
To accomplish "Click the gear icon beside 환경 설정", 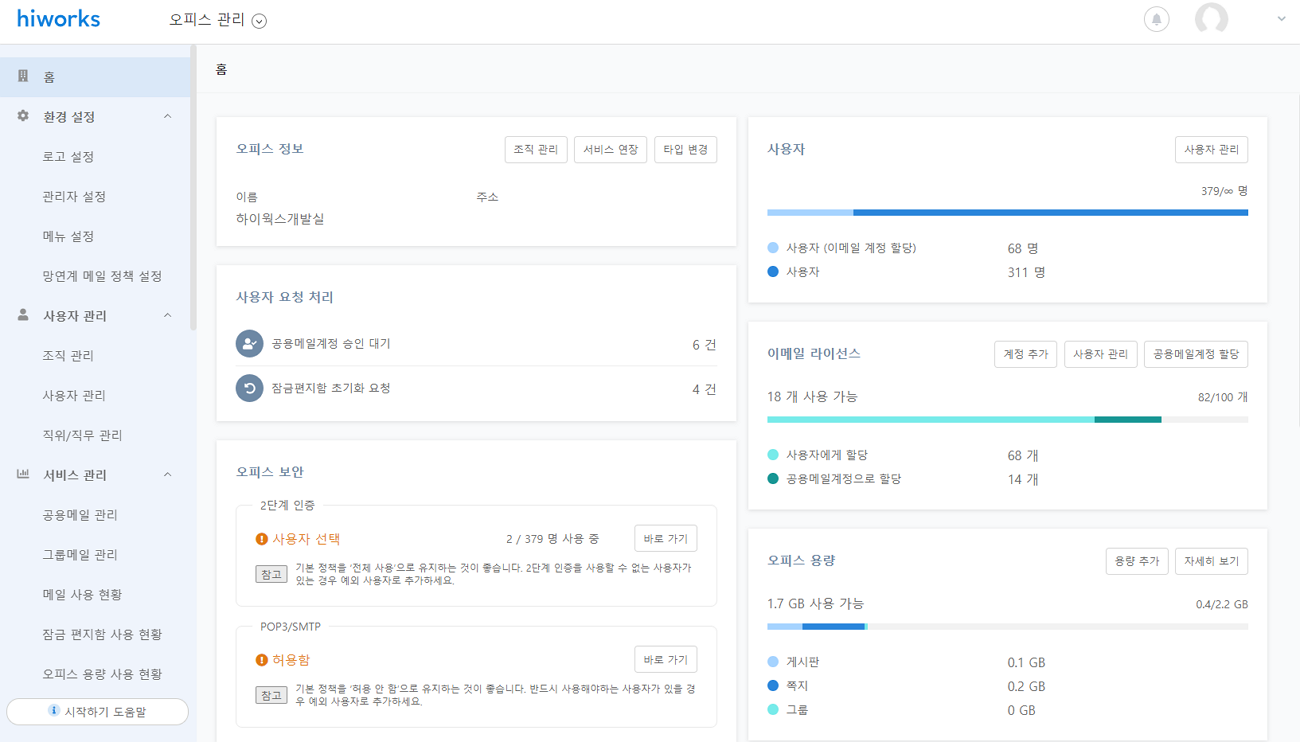I will (x=23, y=116).
